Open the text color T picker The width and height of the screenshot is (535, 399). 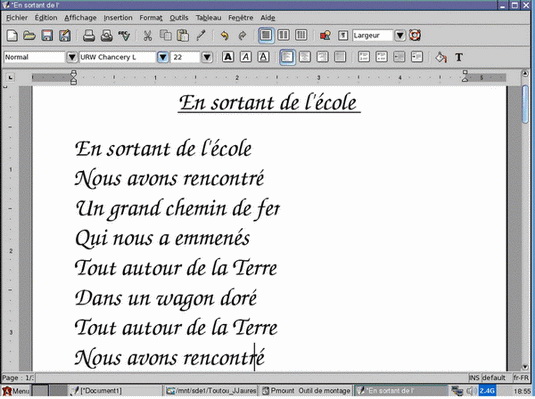pos(459,57)
